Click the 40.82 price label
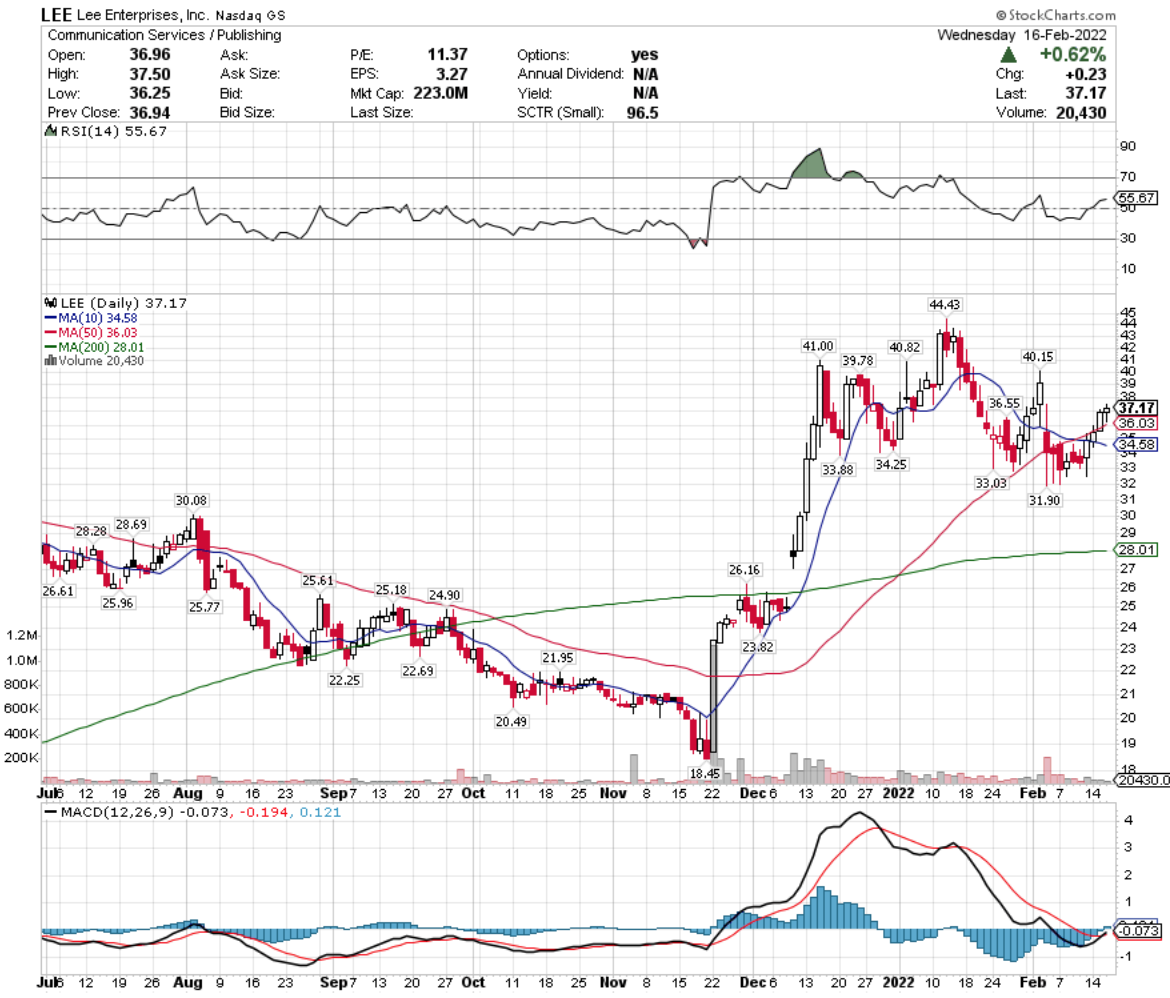The height and width of the screenshot is (998, 1170). click(904, 347)
